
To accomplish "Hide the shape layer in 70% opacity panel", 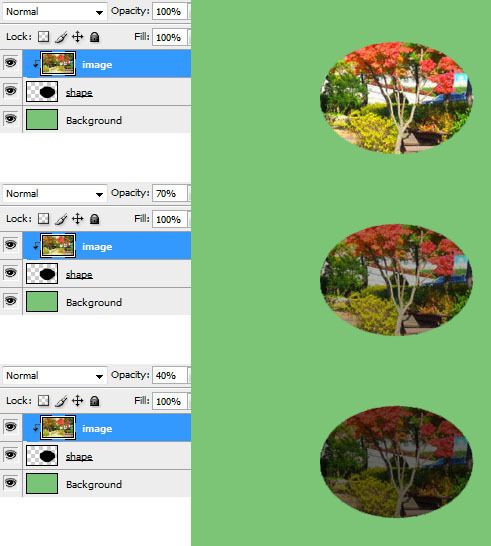I will [10, 273].
